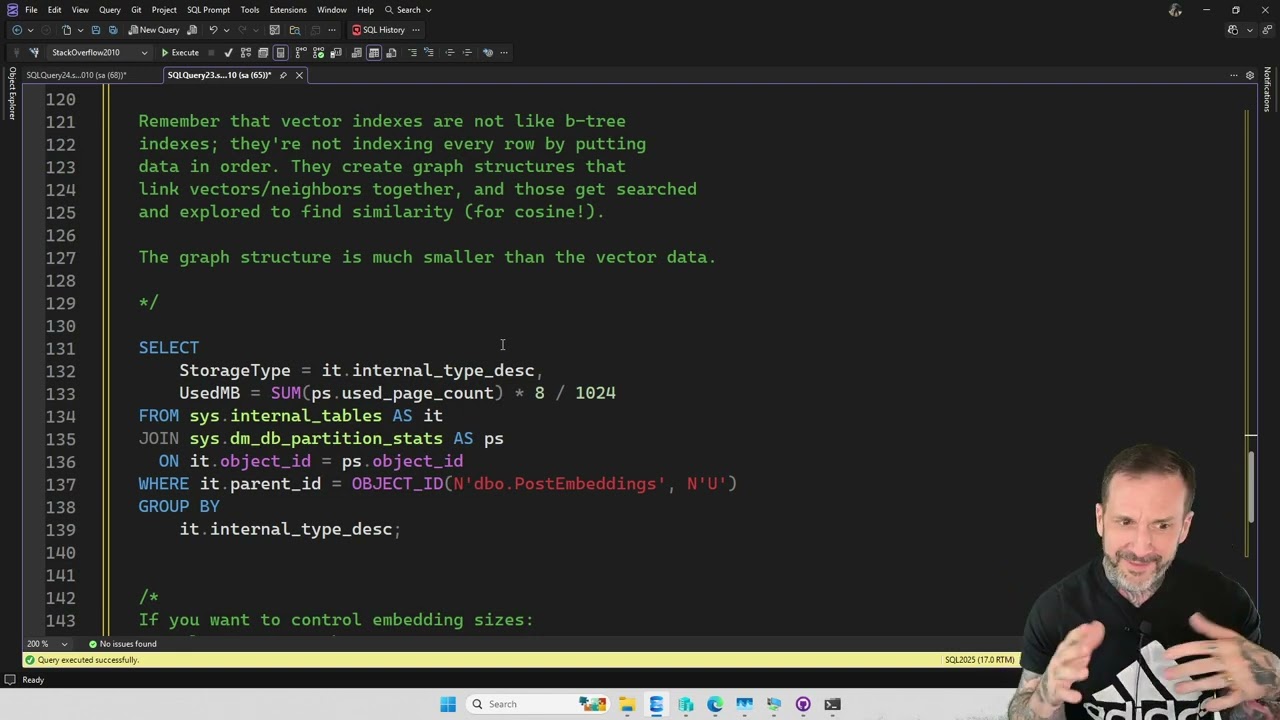
Task: Click the Parse checkmark icon
Action: click(x=228, y=52)
